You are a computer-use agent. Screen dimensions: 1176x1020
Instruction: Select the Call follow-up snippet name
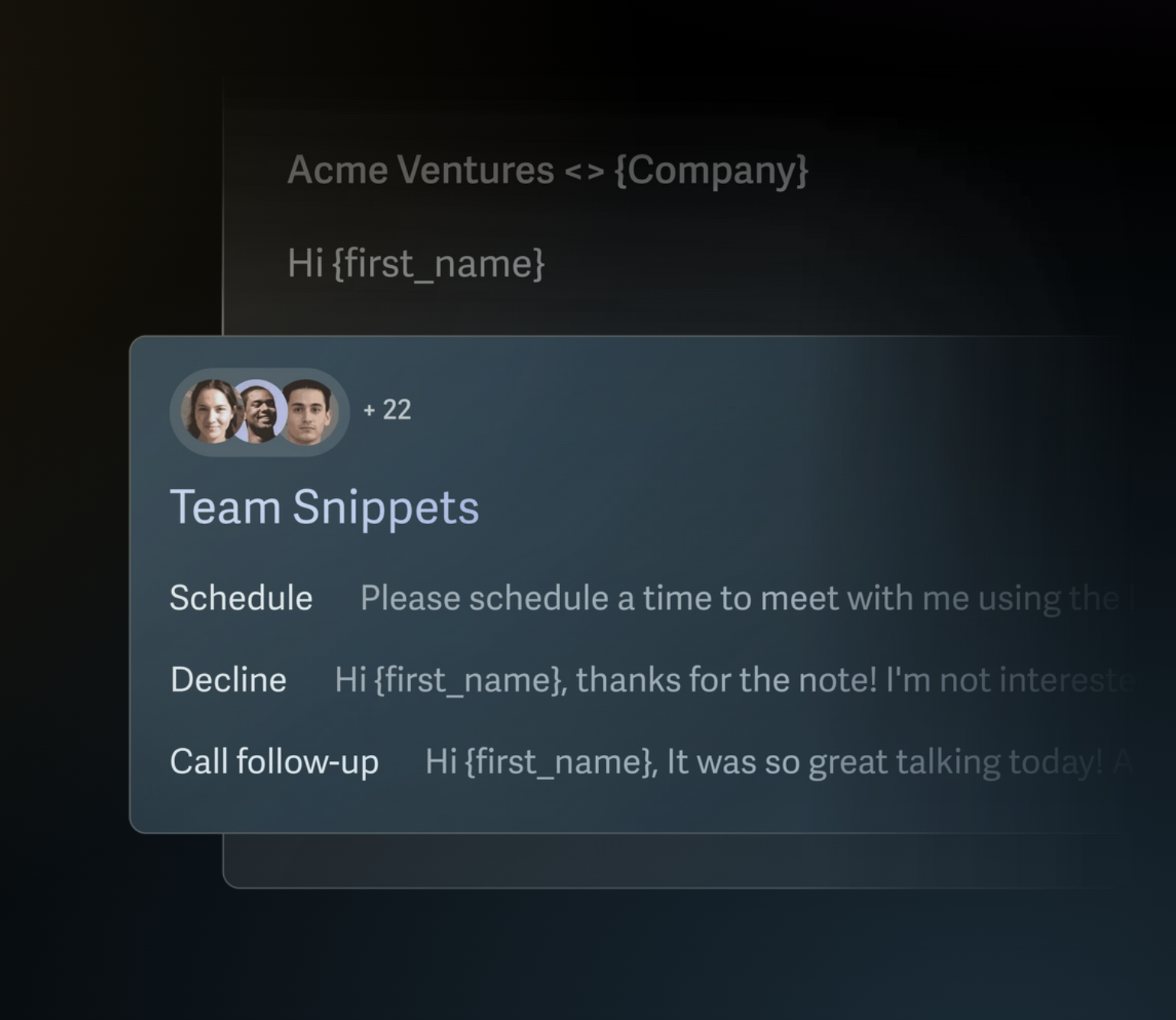pyautogui.click(x=274, y=762)
